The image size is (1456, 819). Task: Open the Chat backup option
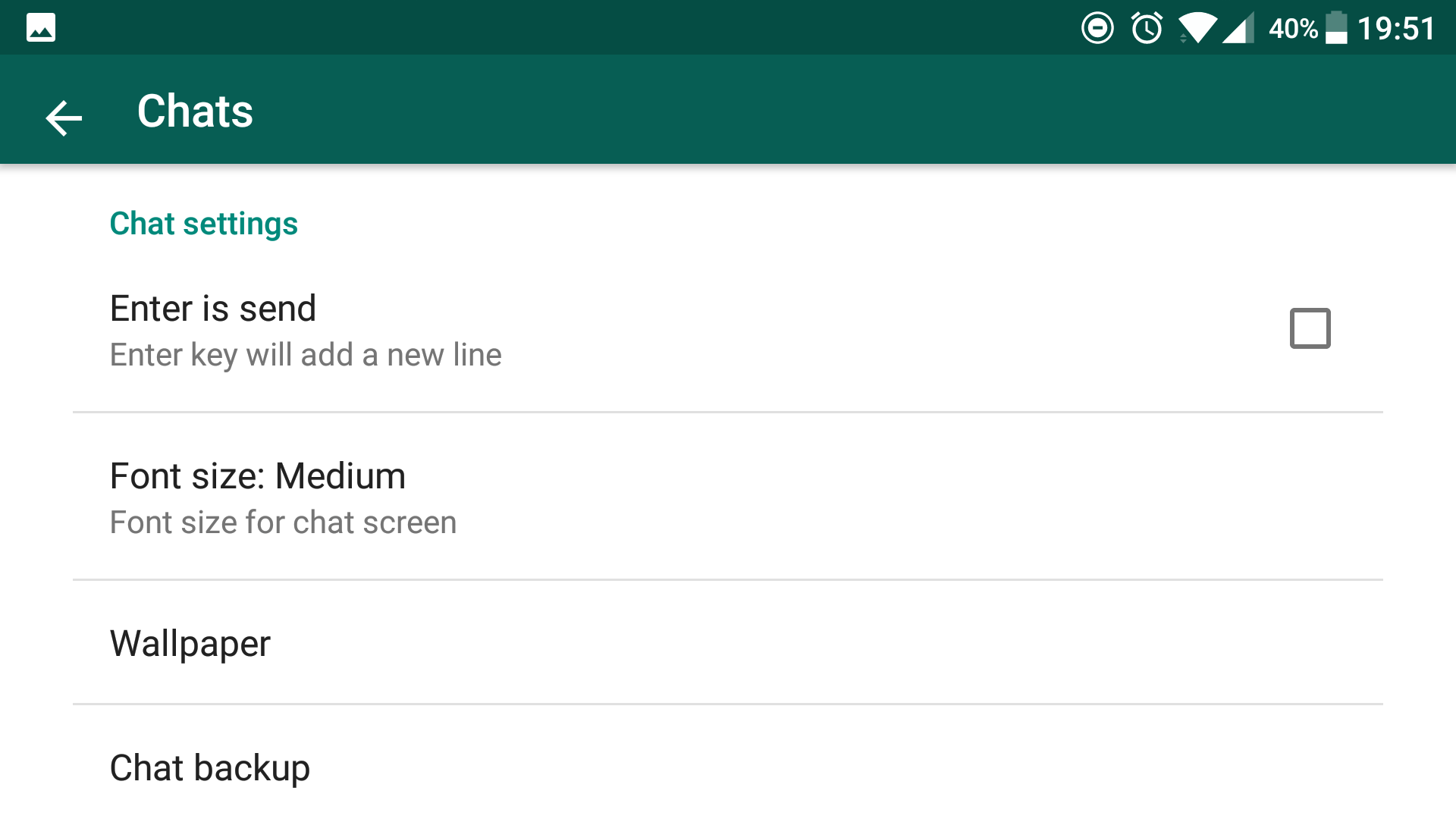click(210, 767)
